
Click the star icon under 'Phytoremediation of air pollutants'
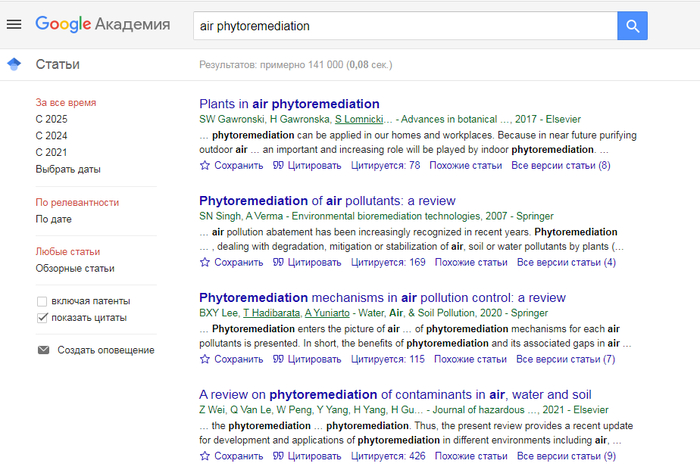coord(205,262)
